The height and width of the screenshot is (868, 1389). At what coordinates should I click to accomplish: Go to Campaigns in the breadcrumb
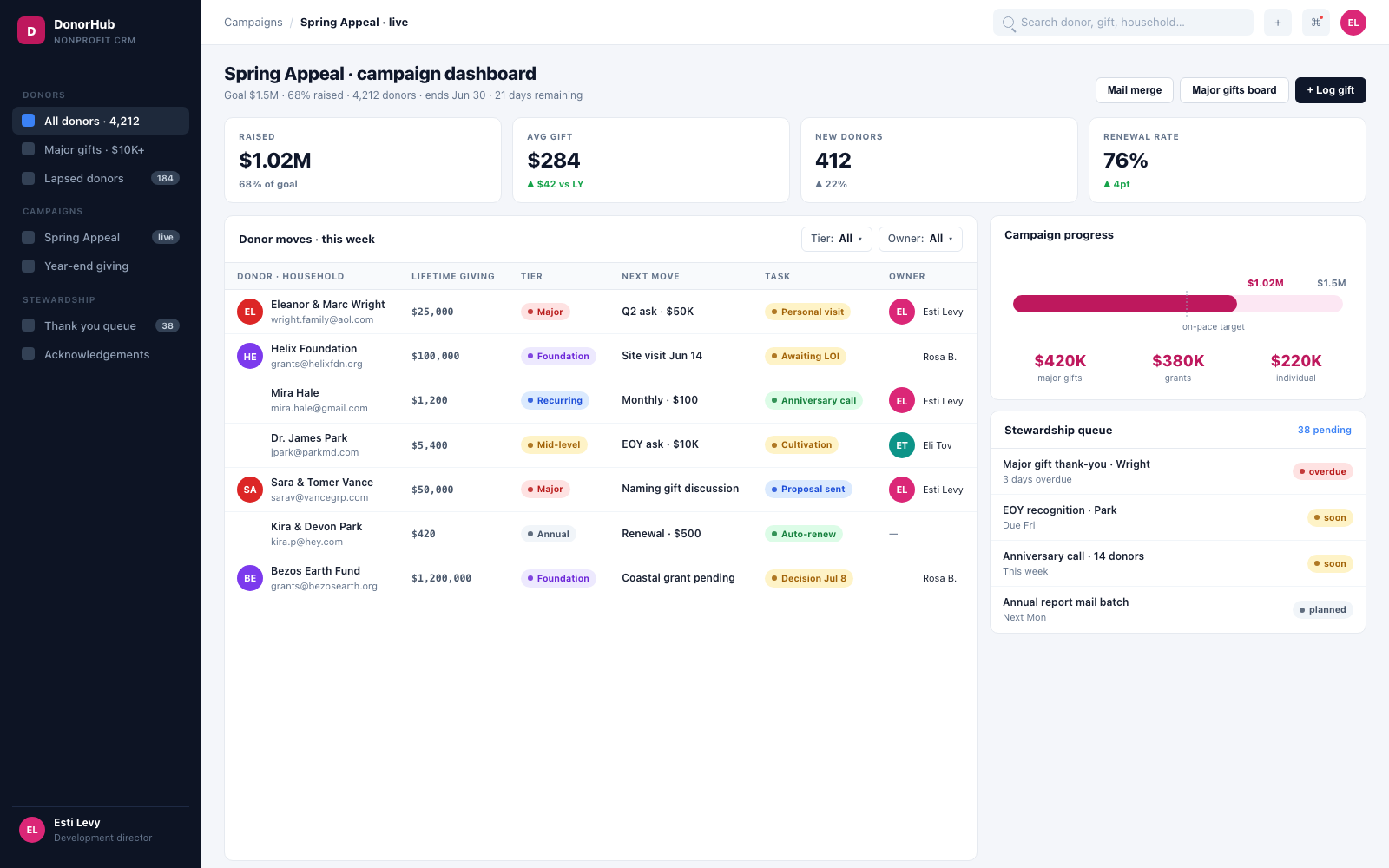click(253, 23)
